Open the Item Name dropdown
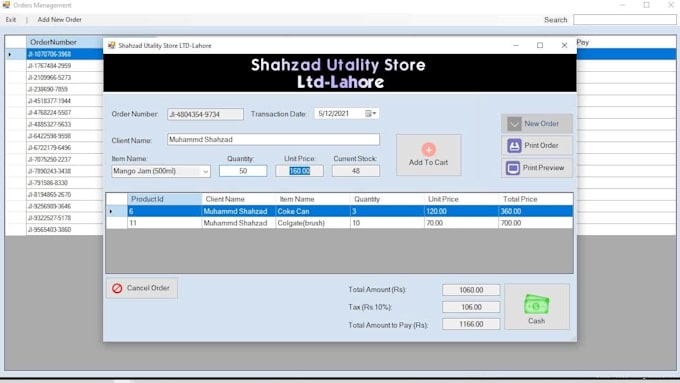 pyautogui.click(x=206, y=171)
